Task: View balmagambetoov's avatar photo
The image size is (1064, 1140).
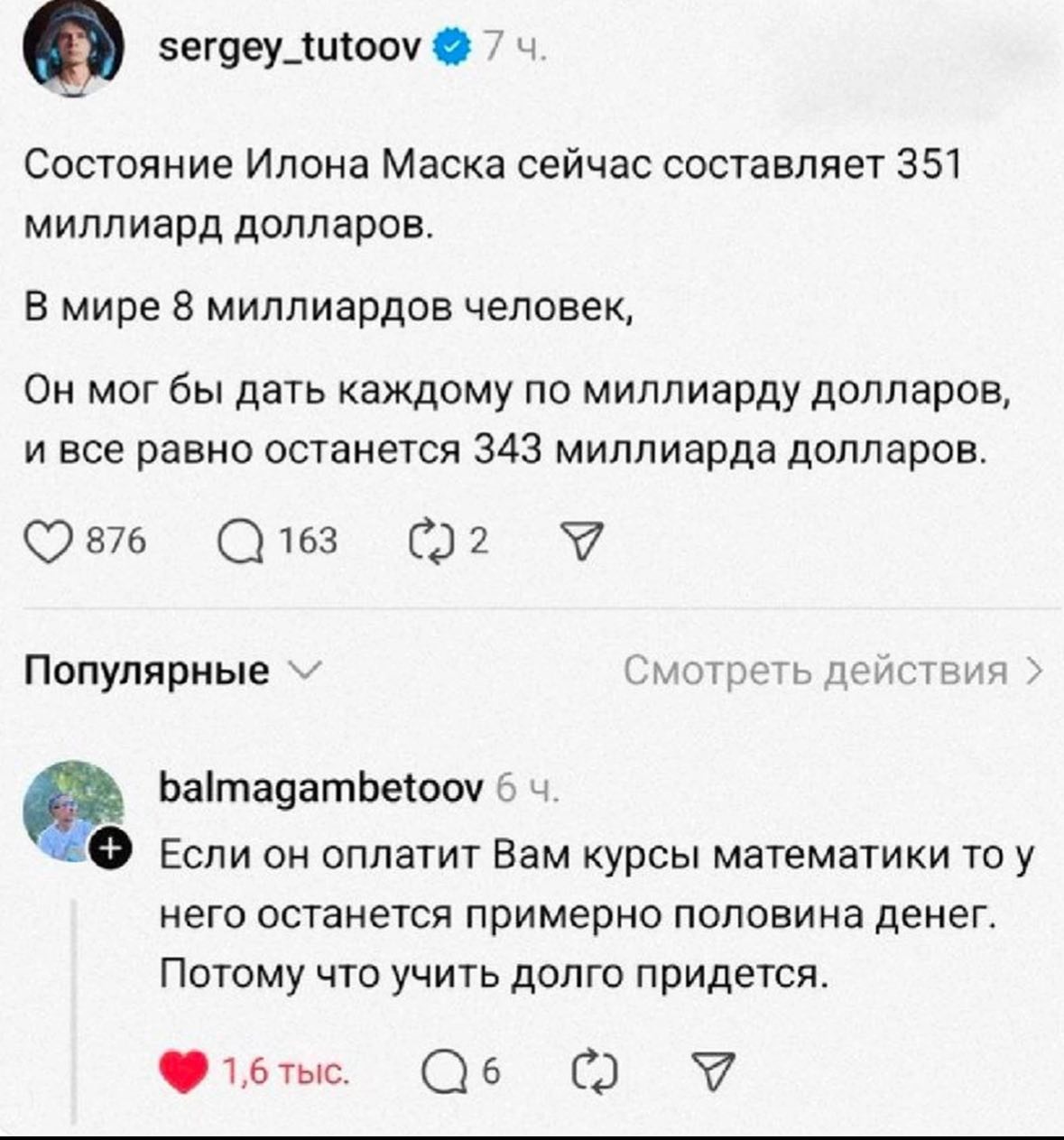Action: [69, 809]
